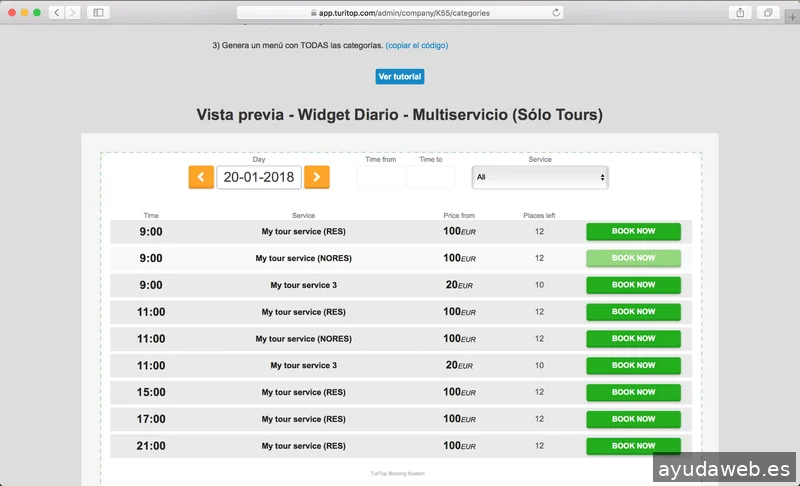
Task: Click the previous day orange arrow
Action: [x=201, y=177]
